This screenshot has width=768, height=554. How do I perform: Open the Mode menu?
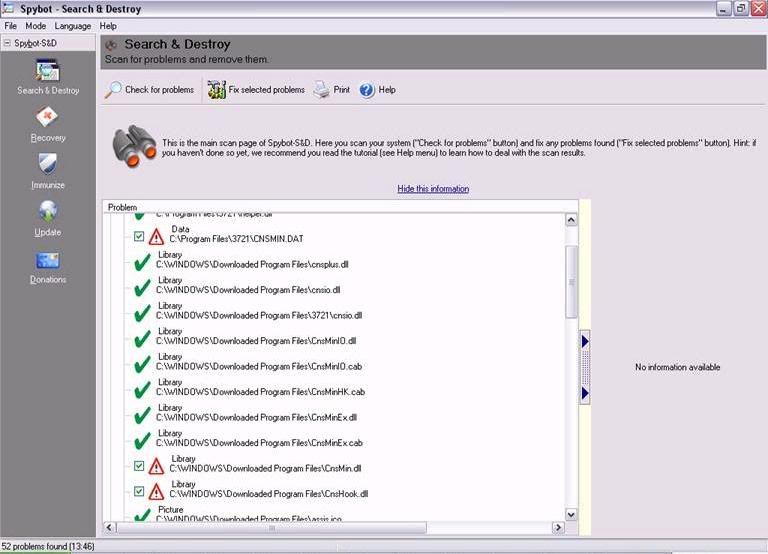[x=36, y=26]
